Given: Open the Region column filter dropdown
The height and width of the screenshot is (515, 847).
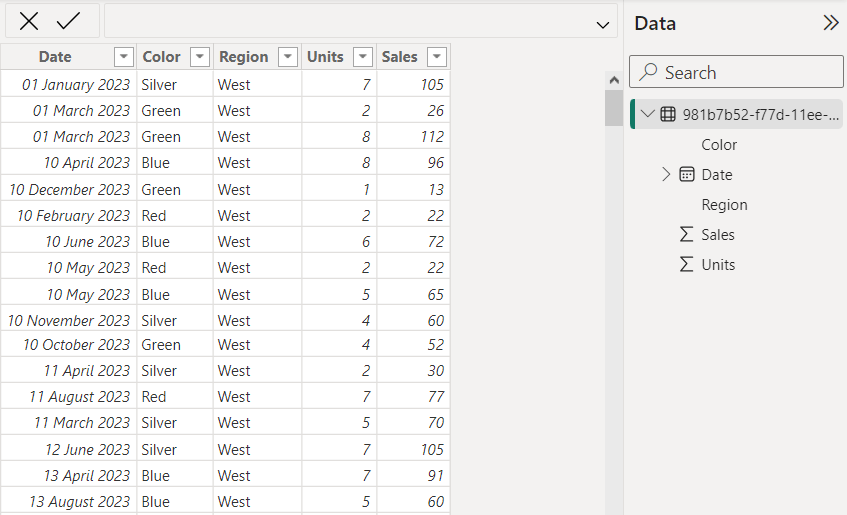Looking at the screenshot, I should pyautogui.click(x=288, y=56).
